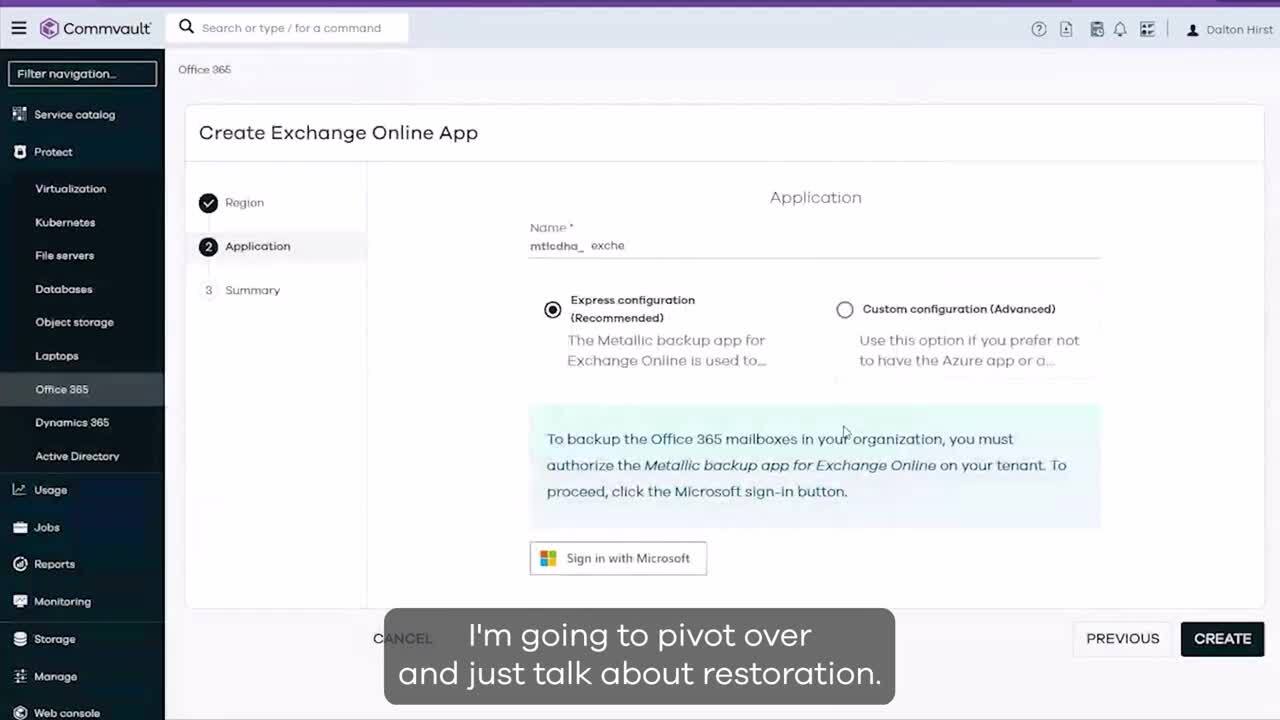Open the notifications bell
The width and height of the screenshot is (1280, 720).
(1120, 29)
